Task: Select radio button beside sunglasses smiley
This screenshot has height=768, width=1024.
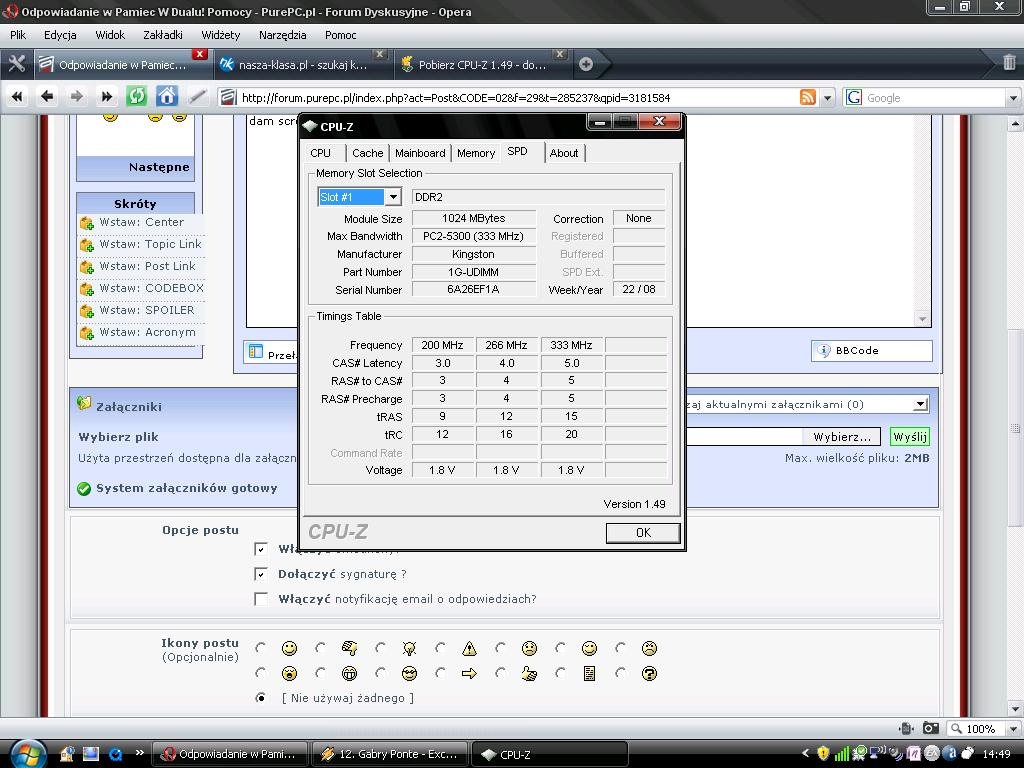Action: coord(380,673)
